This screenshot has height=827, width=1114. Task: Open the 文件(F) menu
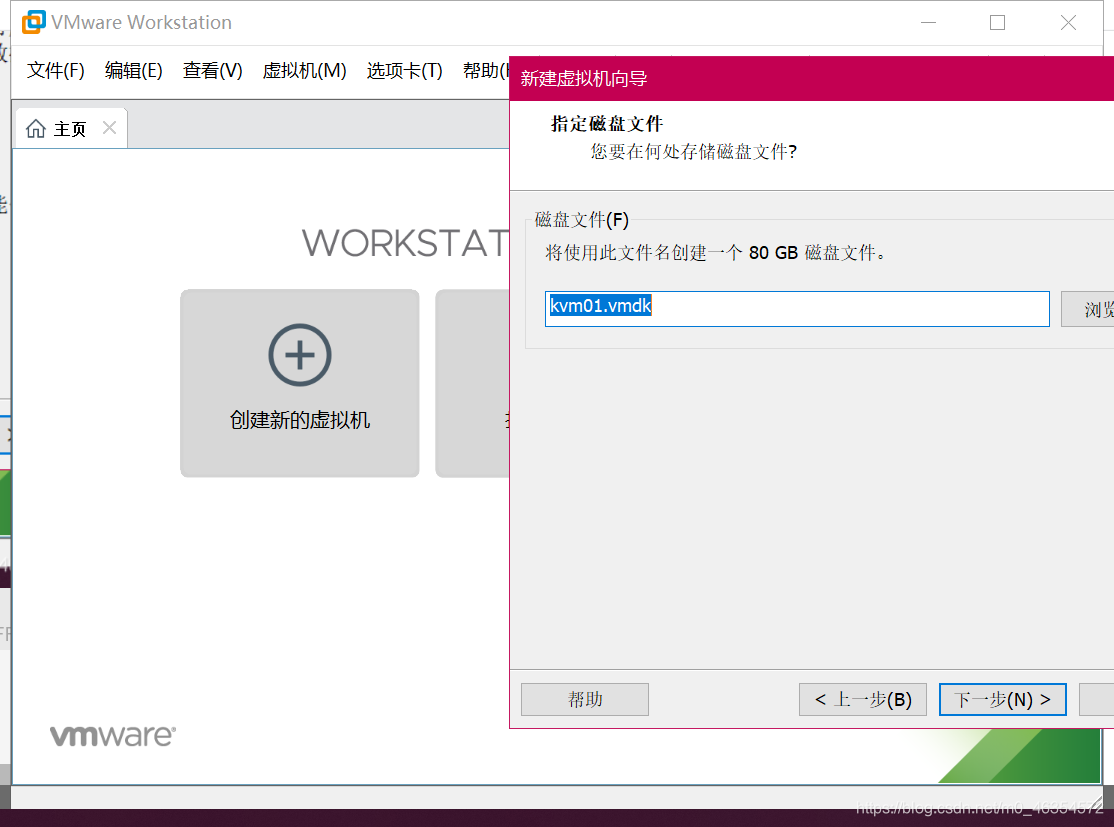coord(55,70)
